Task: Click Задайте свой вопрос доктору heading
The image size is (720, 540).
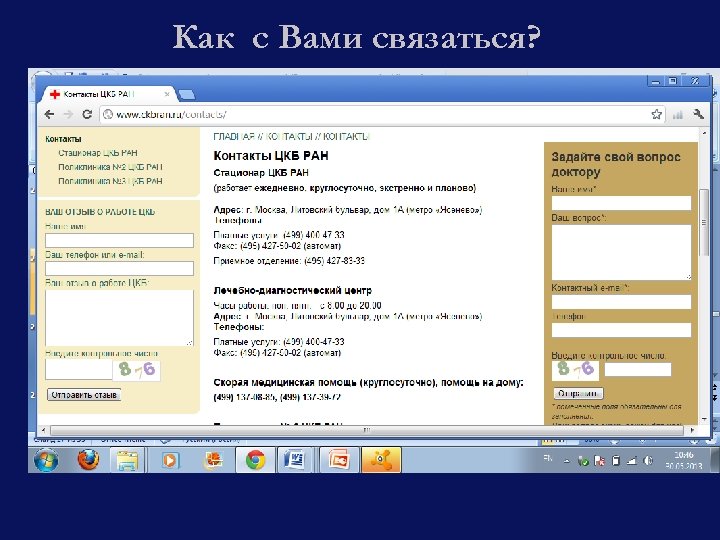Action: [615, 164]
